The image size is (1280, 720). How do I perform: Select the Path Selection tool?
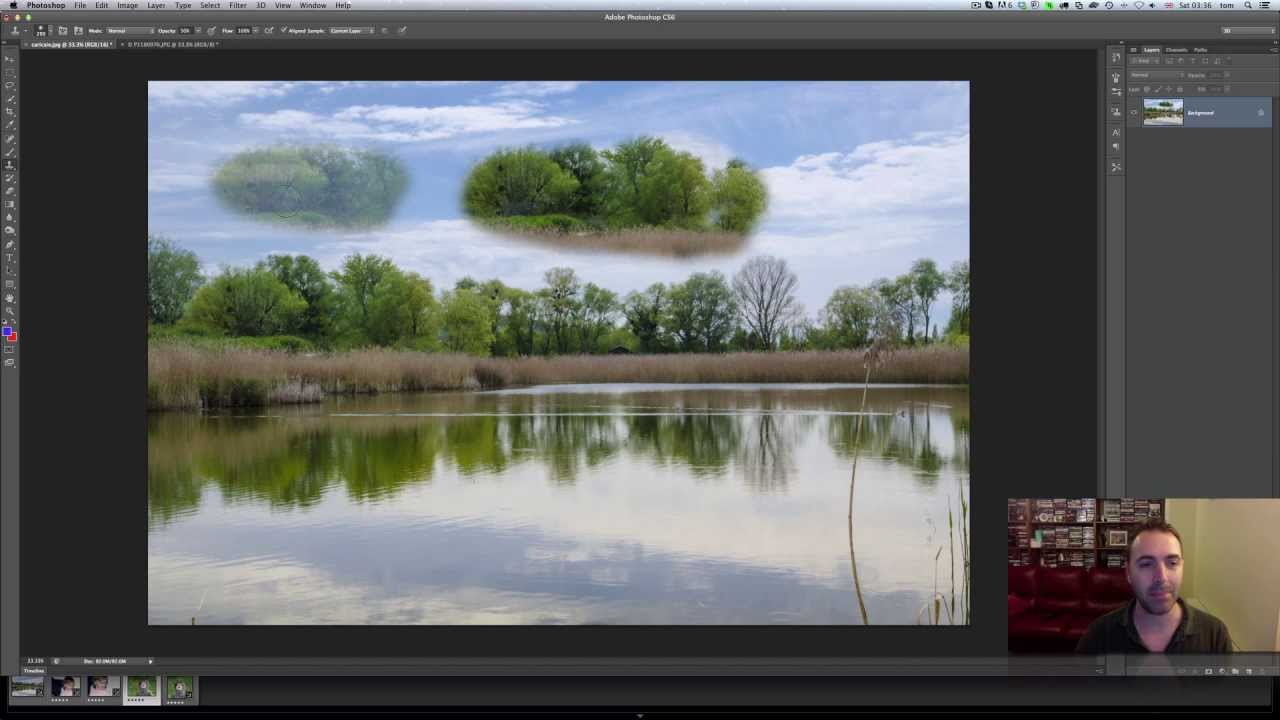[10, 270]
